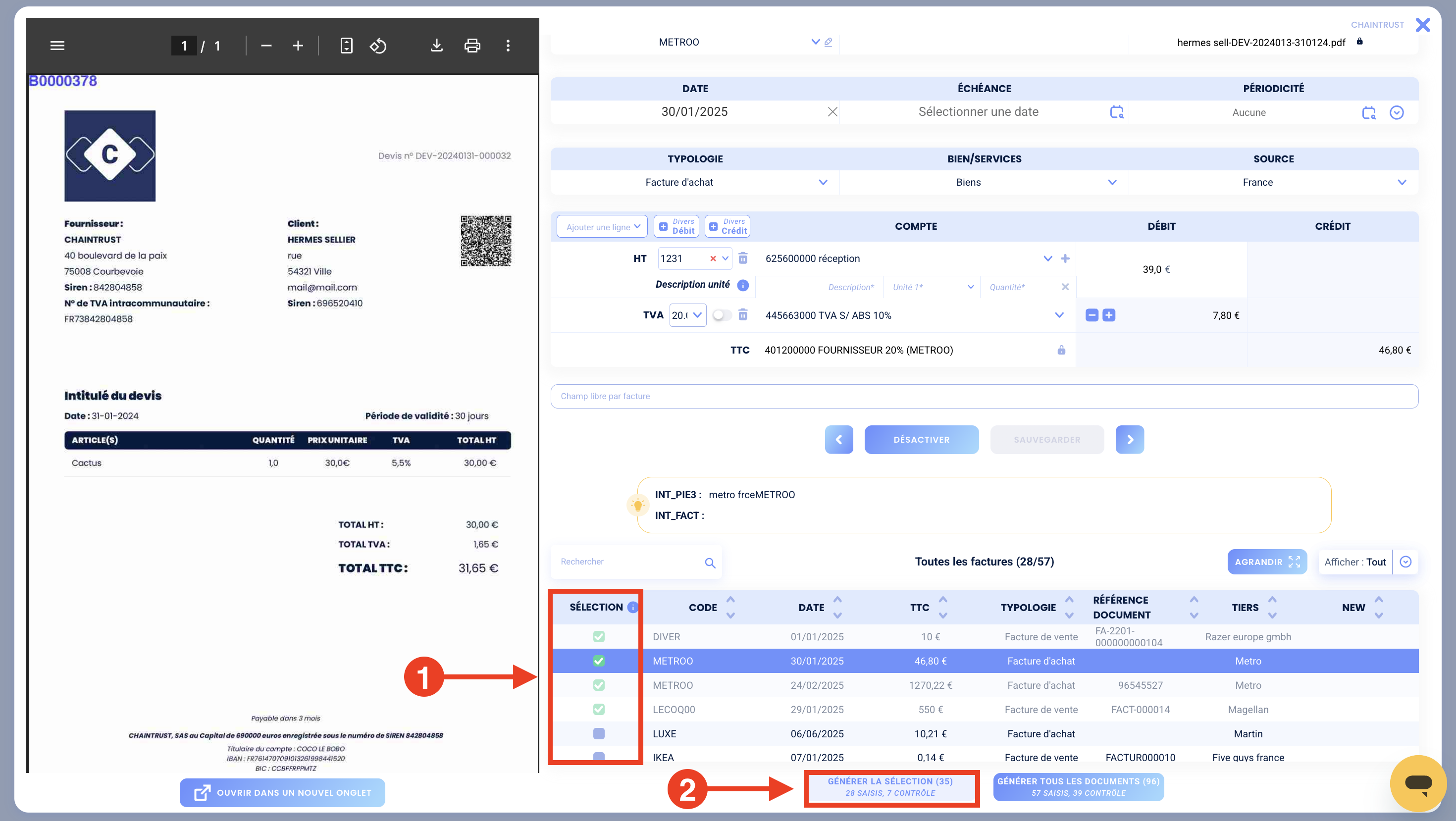Open the chat support bubble
1456x821 pixels.
[1418, 783]
